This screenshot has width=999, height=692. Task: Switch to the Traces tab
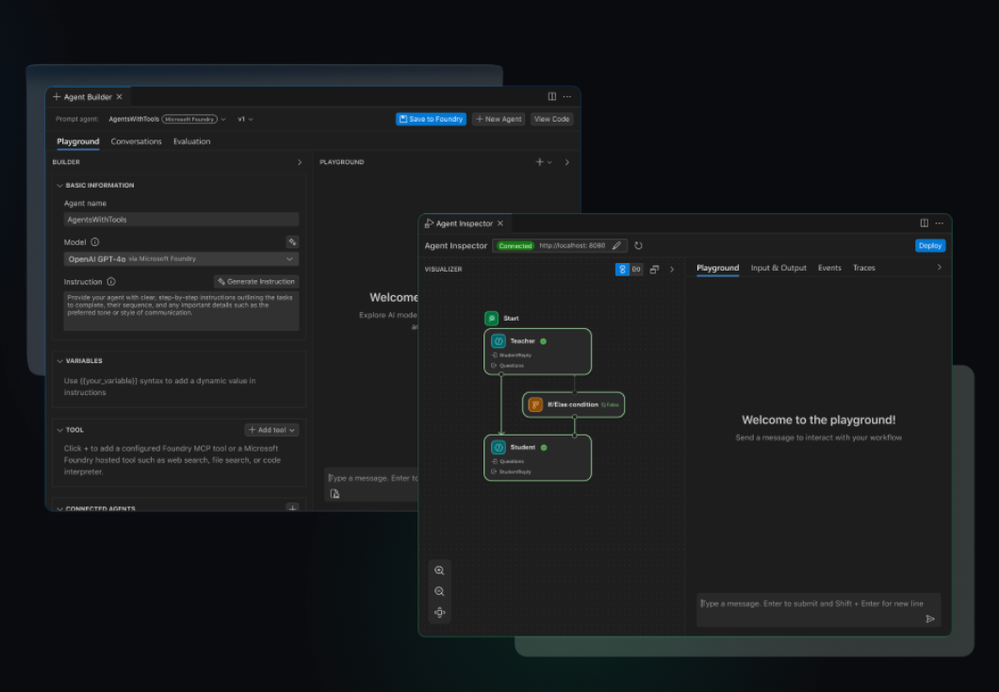863,268
